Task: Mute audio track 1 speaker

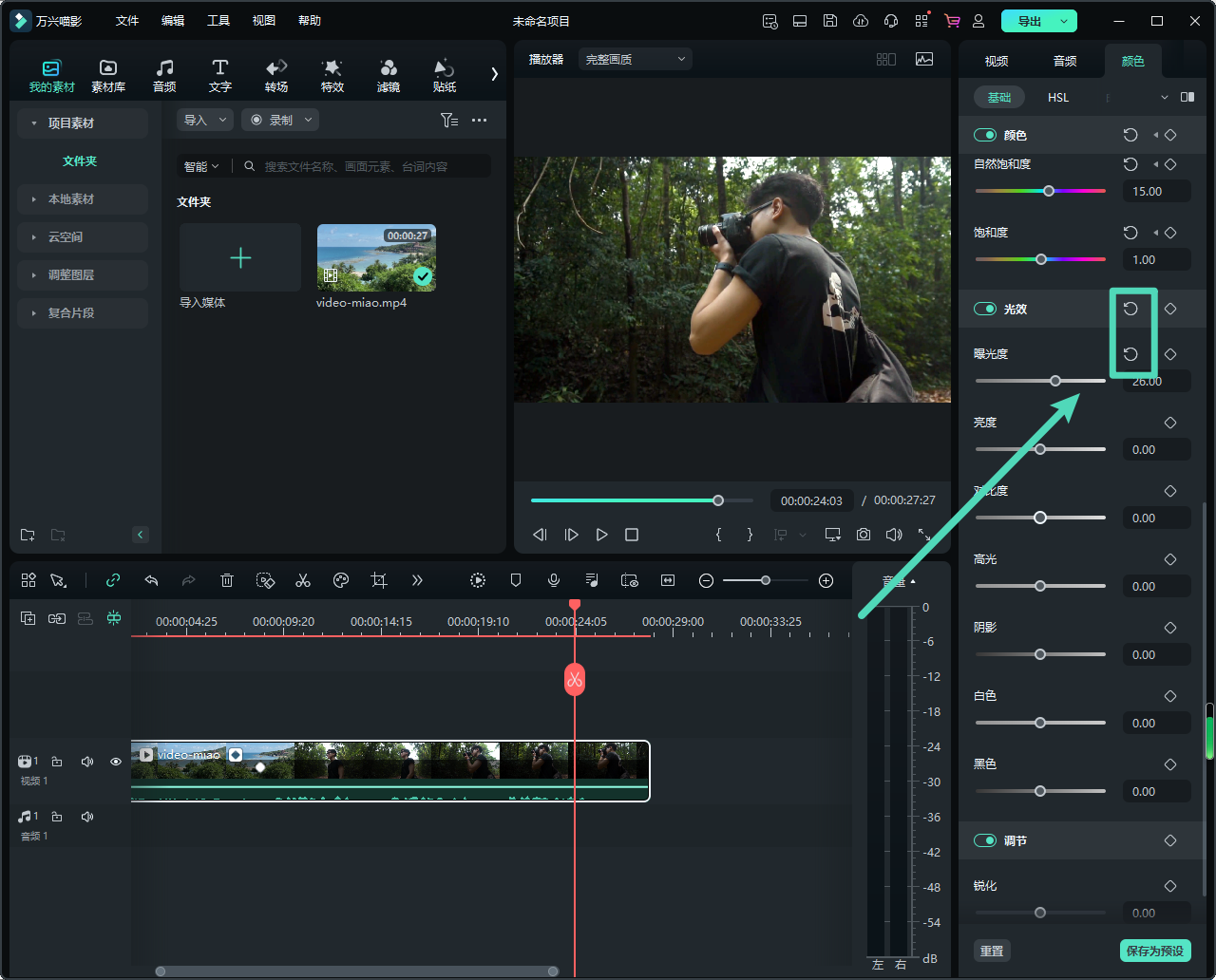Action: tap(87, 817)
